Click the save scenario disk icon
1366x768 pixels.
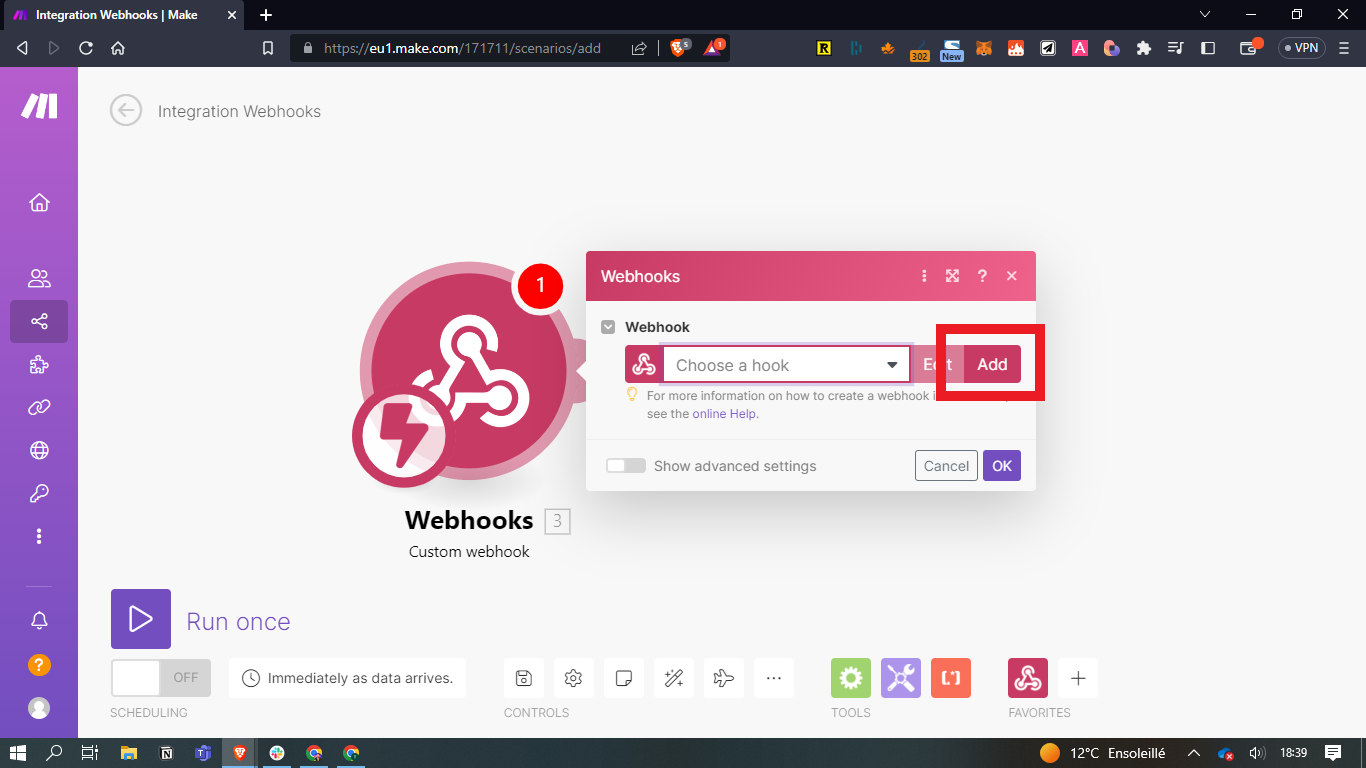click(523, 678)
